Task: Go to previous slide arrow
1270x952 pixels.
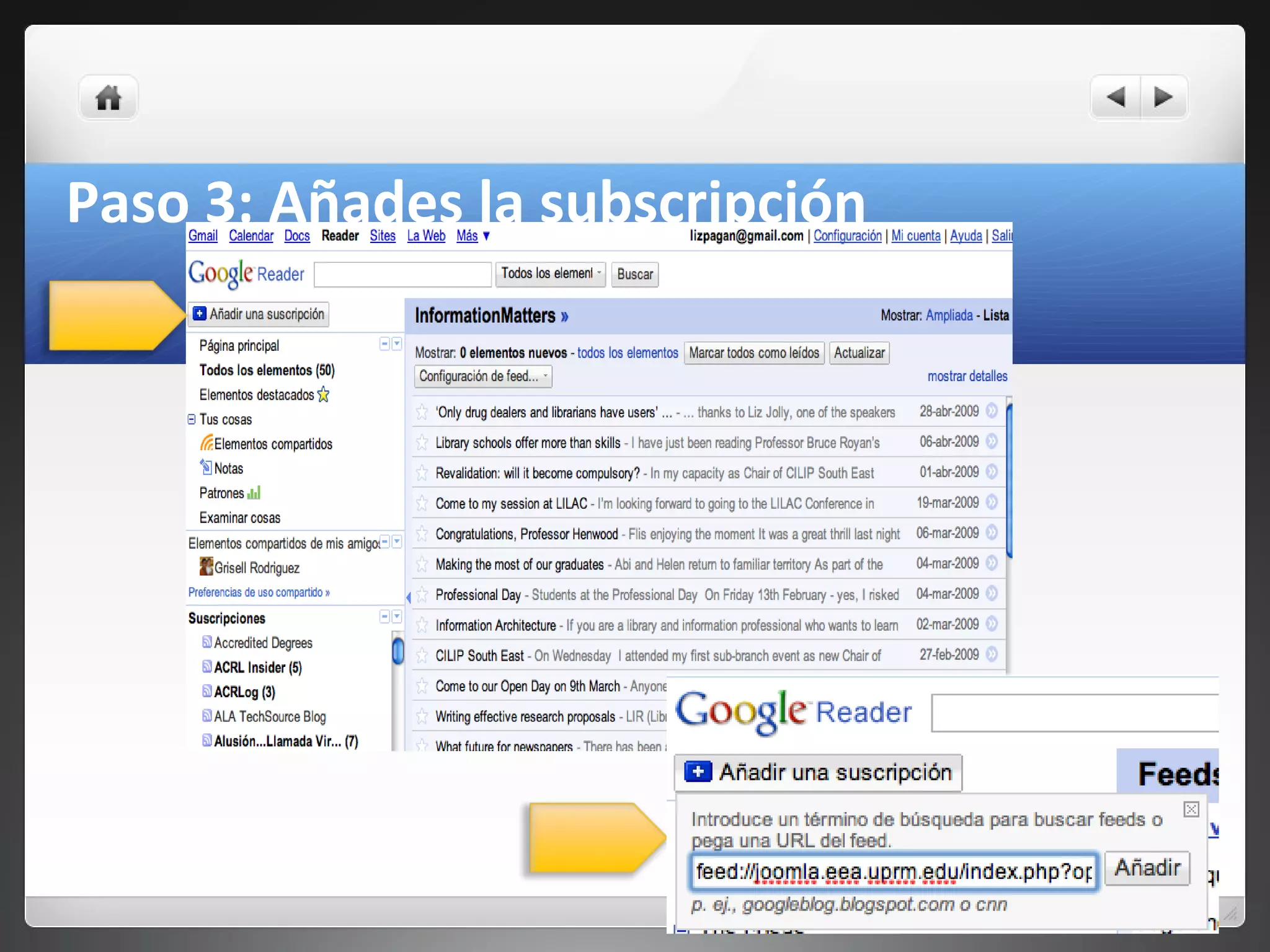Action: pyautogui.click(x=1116, y=97)
